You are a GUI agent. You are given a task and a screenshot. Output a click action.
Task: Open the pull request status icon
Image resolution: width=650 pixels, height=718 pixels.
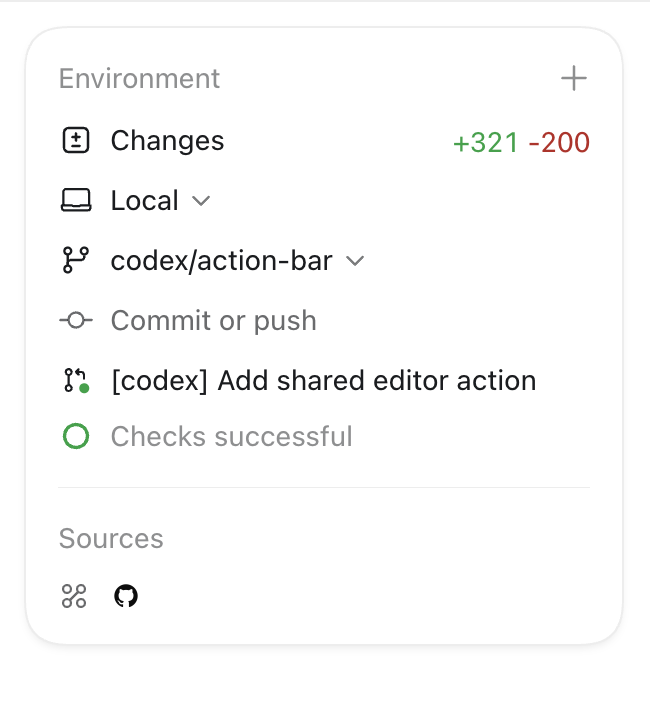point(76,381)
